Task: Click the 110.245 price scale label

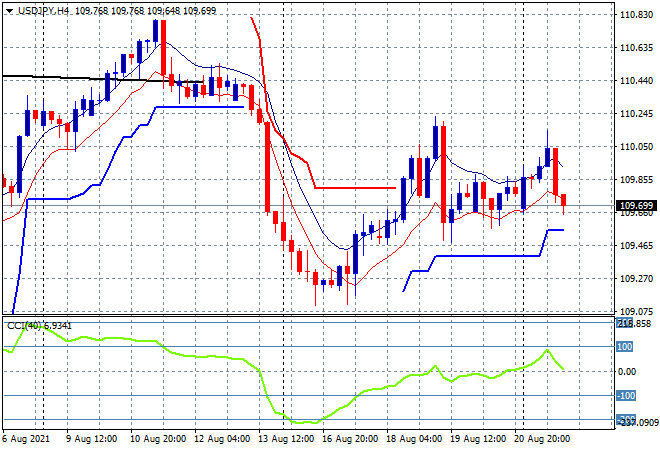Action: click(x=636, y=114)
